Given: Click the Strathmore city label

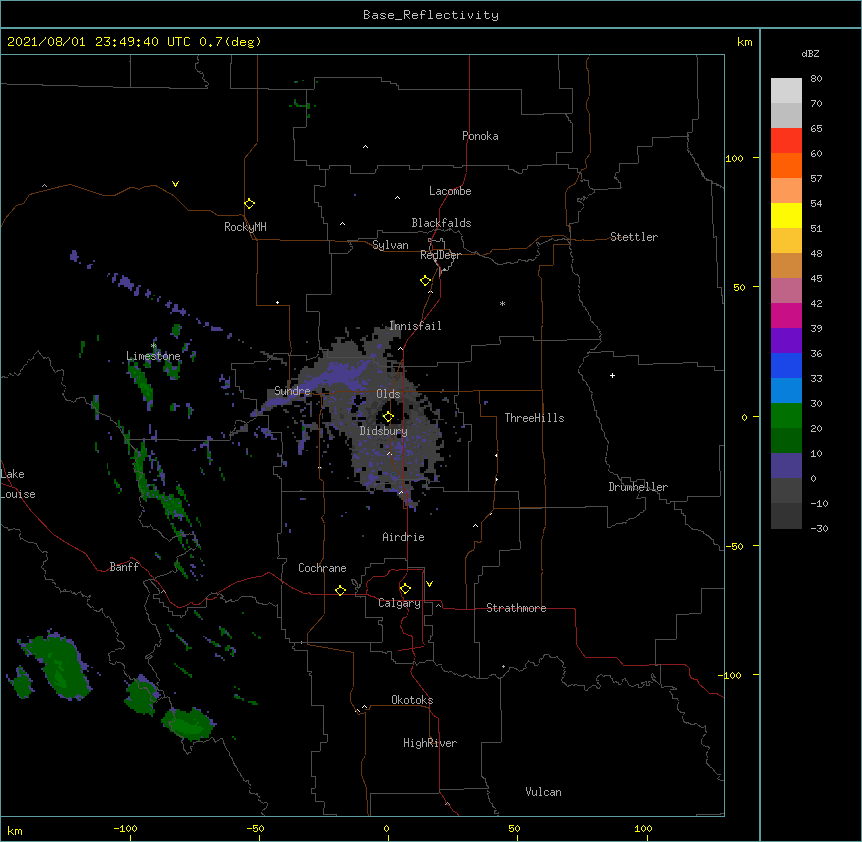Looking at the screenshot, I should 516,608.
